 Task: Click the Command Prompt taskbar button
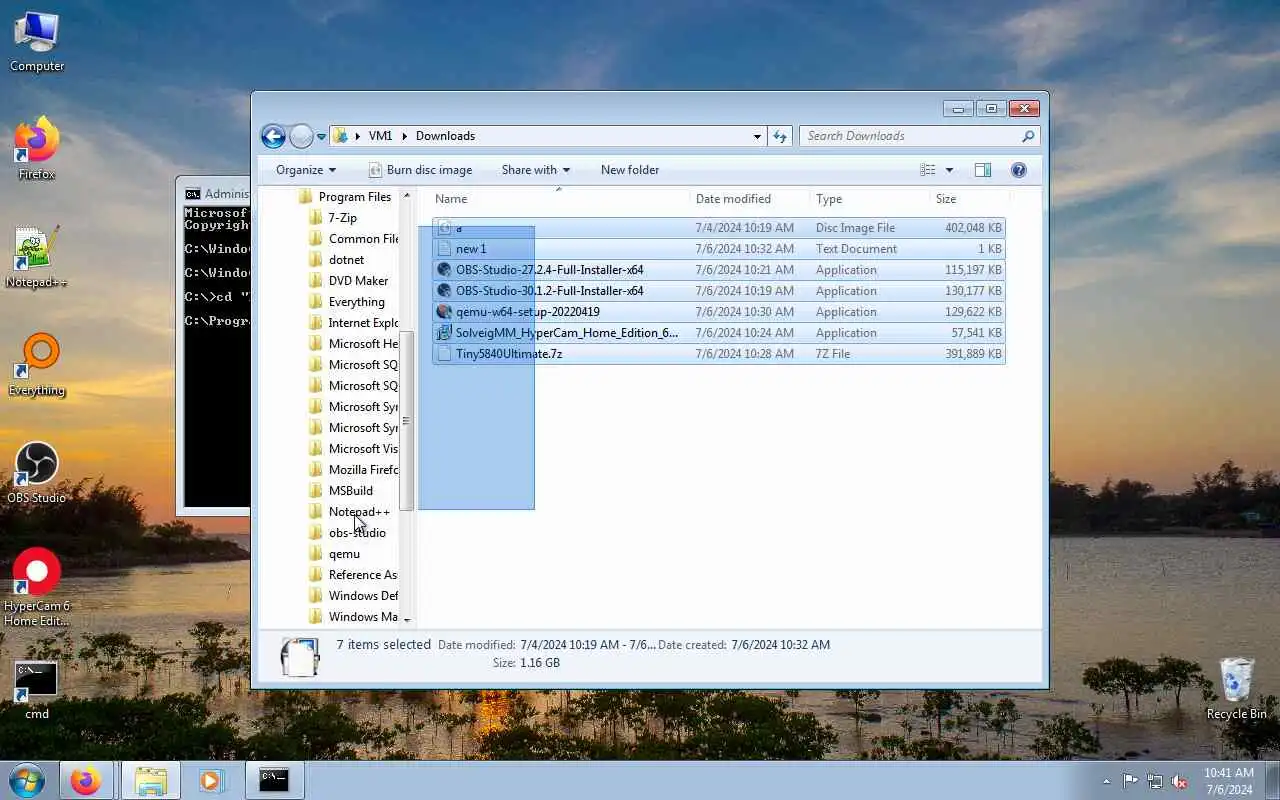coord(274,780)
